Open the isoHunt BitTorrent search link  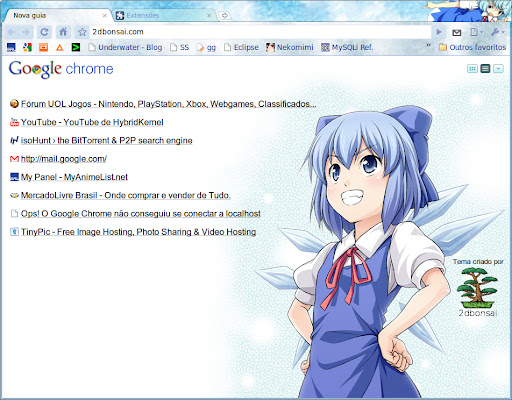point(106,141)
